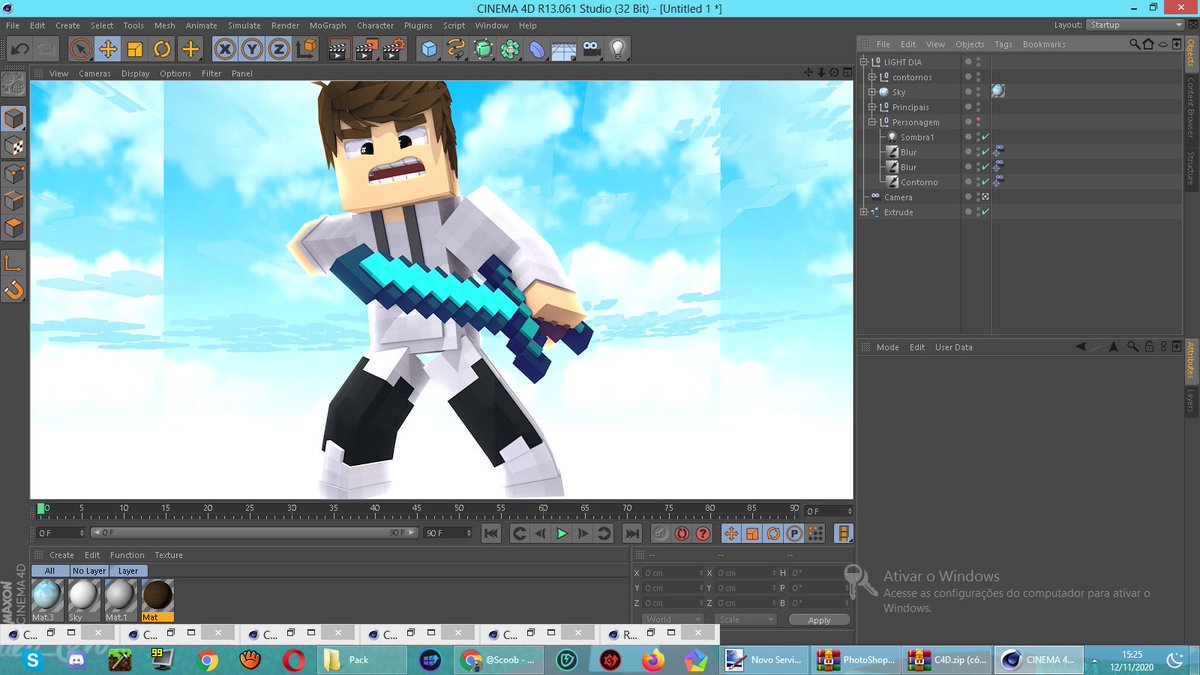This screenshot has height=675, width=1200.
Task: Open the spline tool icon
Action: tap(456, 48)
